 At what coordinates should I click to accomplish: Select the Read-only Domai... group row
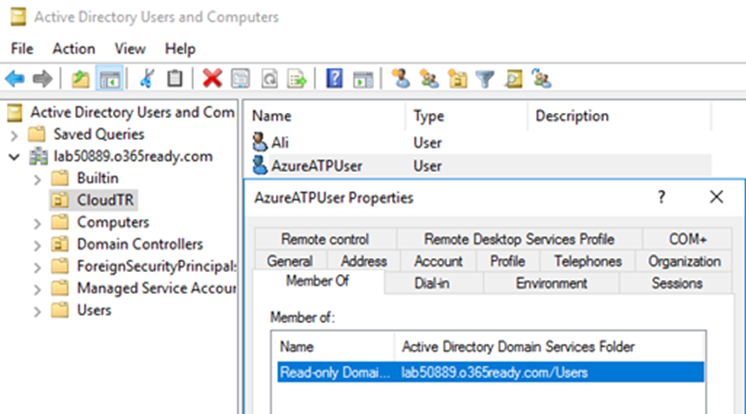coord(491,372)
